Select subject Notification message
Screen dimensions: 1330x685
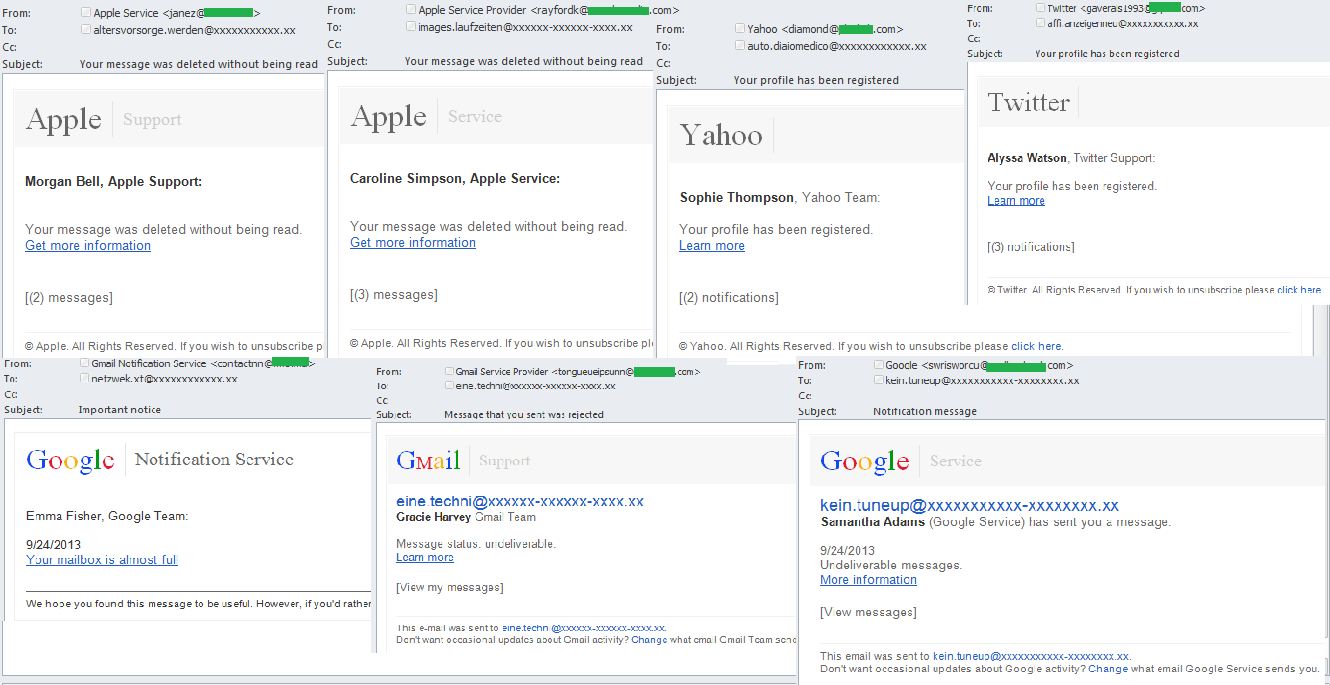coord(925,411)
